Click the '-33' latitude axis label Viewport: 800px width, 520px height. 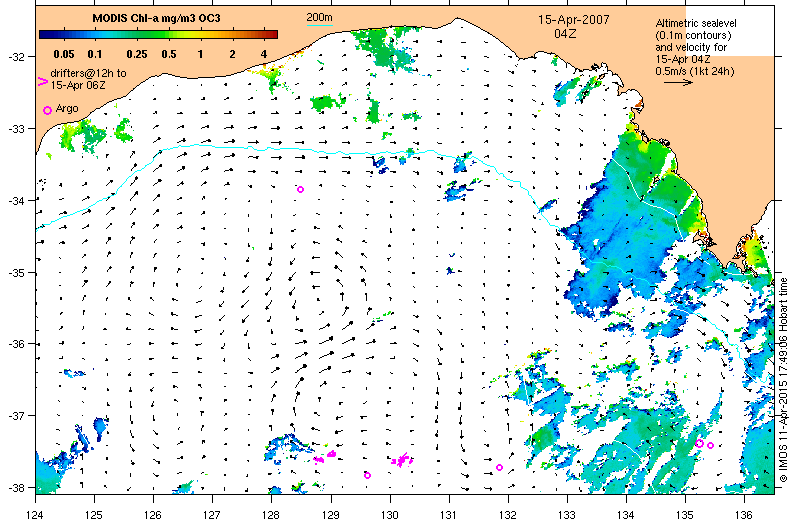[16, 129]
